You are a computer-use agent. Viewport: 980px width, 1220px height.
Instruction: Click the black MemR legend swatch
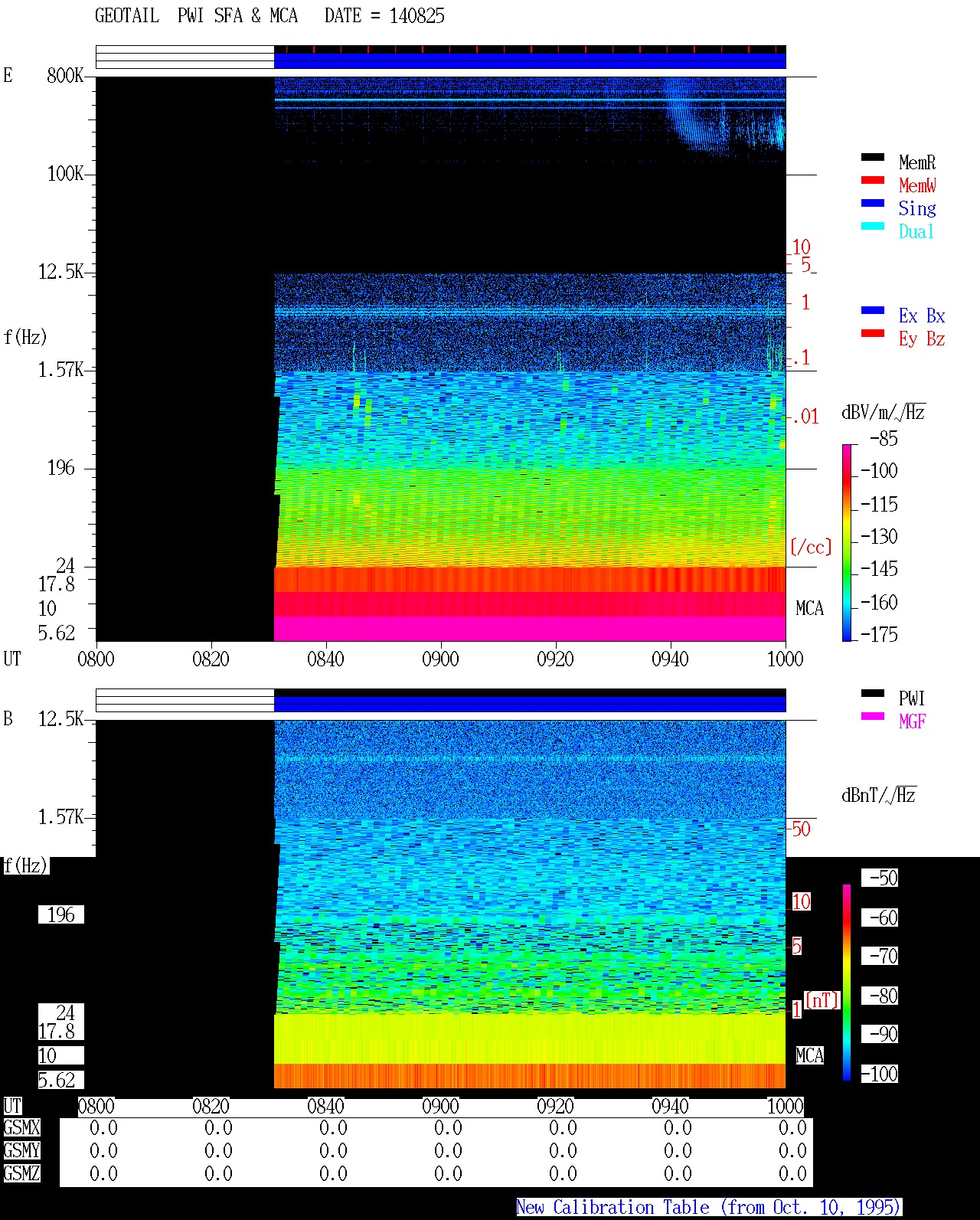coord(873,158)
